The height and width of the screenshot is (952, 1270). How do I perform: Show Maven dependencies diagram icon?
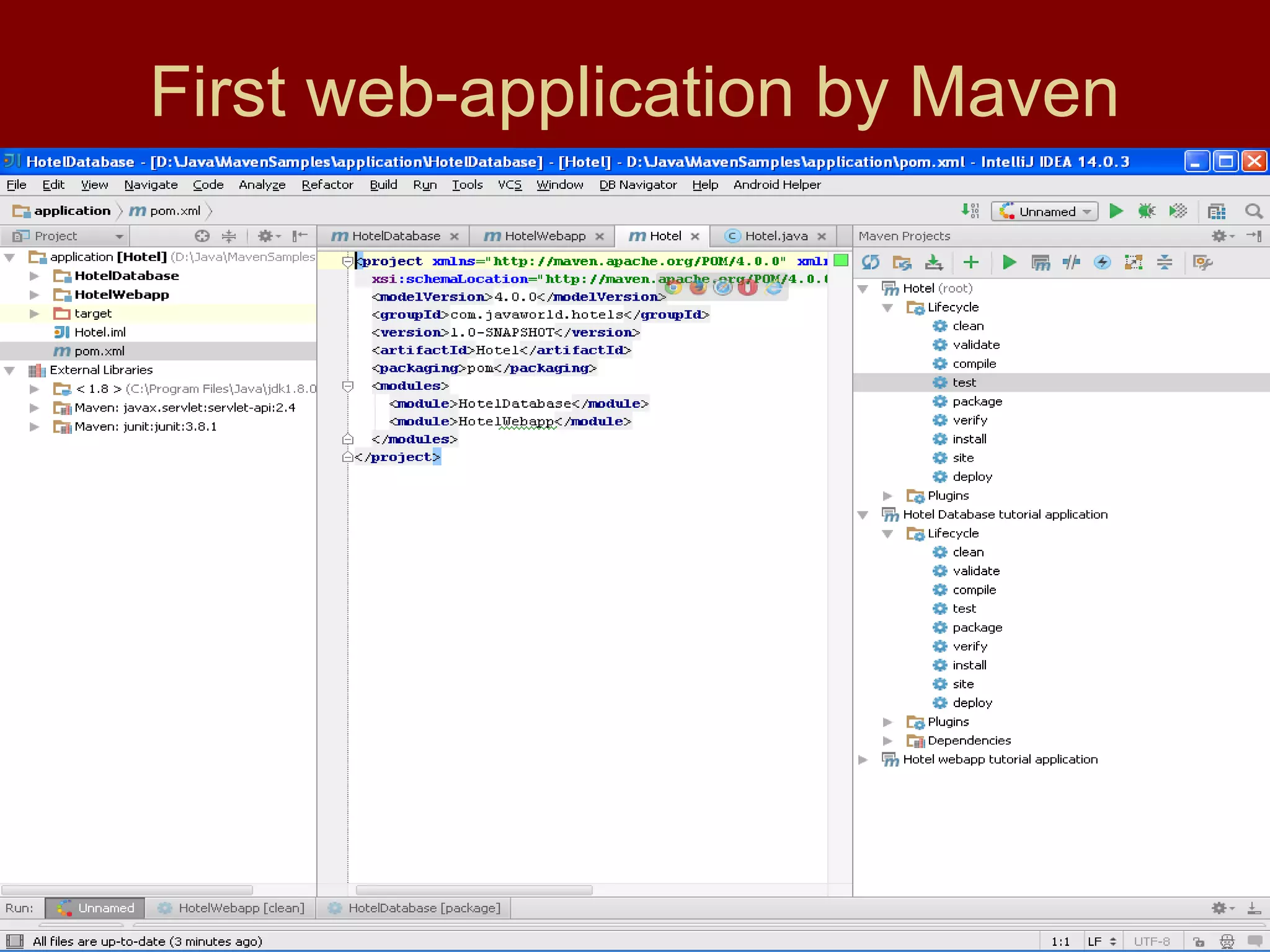pyautogui.click(x=1134, y=262)
